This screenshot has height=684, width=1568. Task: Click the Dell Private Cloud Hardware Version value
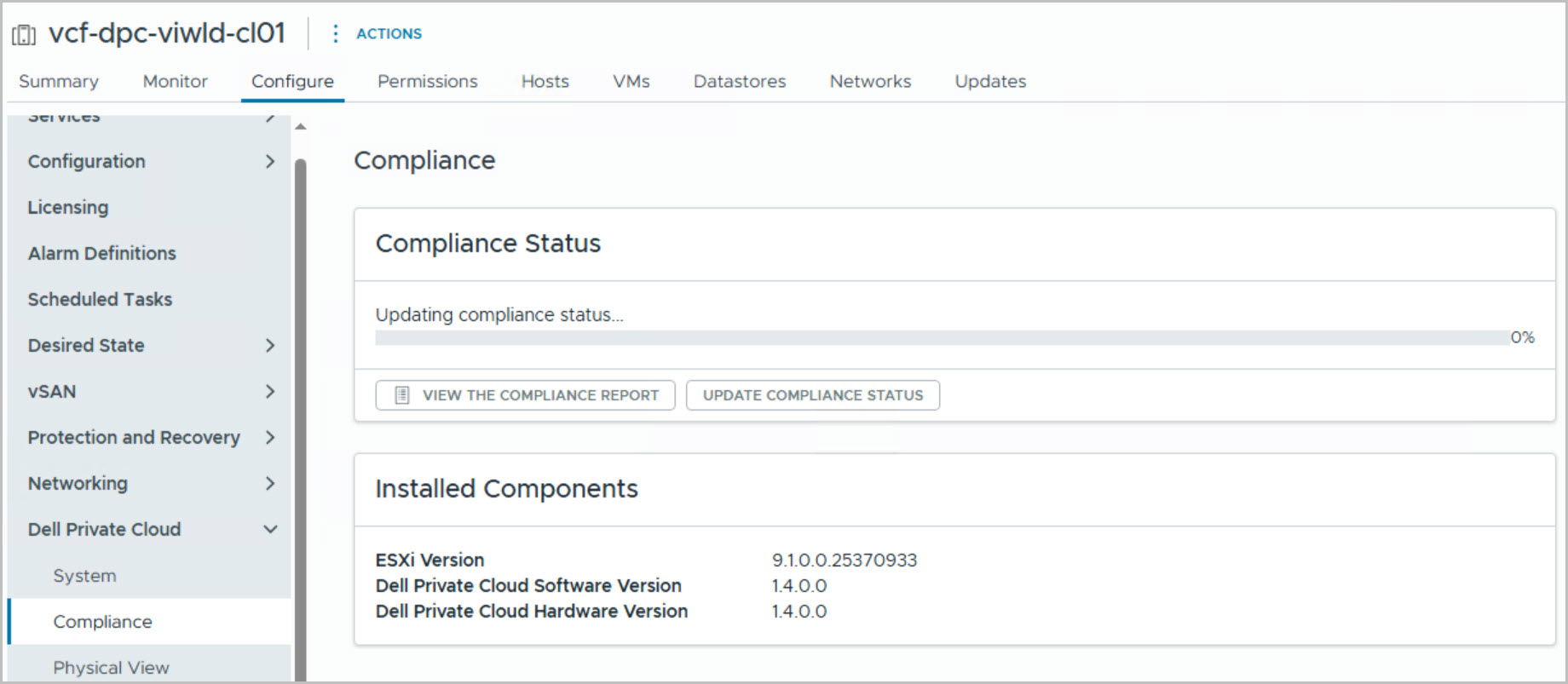click(x=799, y=611)
